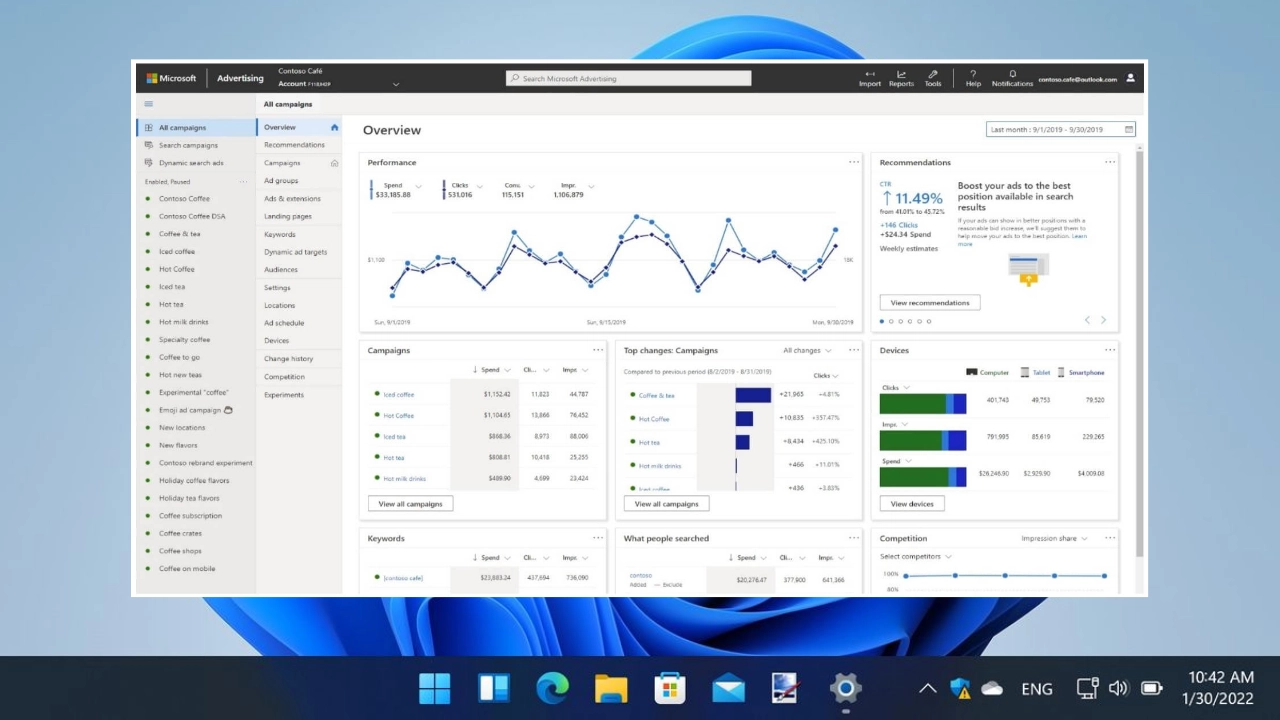The width and height of the screenshot is (1280, 720).
Task: Open Keywords card more options
Action: (598, 538)
